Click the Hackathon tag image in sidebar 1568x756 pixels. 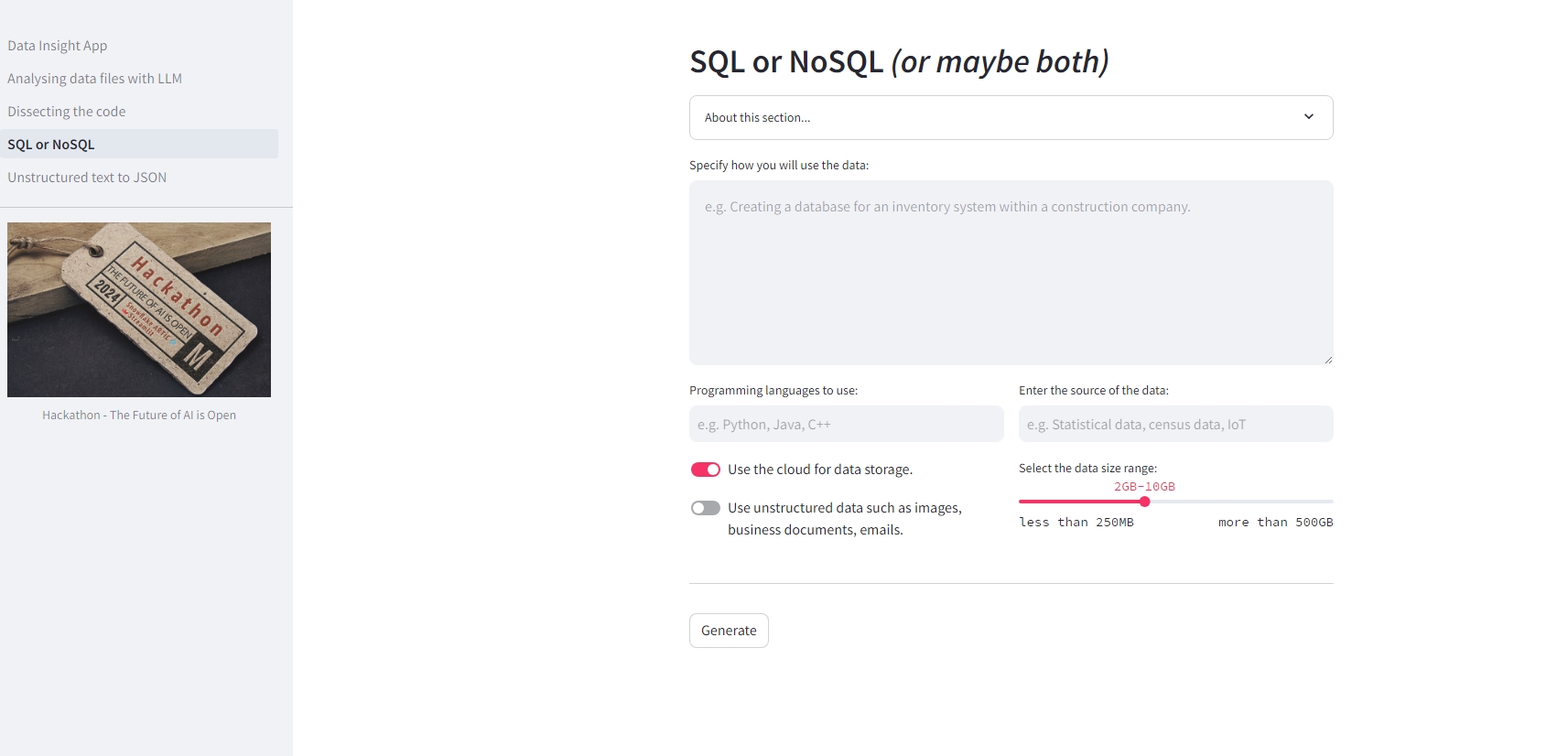(139, 309)
